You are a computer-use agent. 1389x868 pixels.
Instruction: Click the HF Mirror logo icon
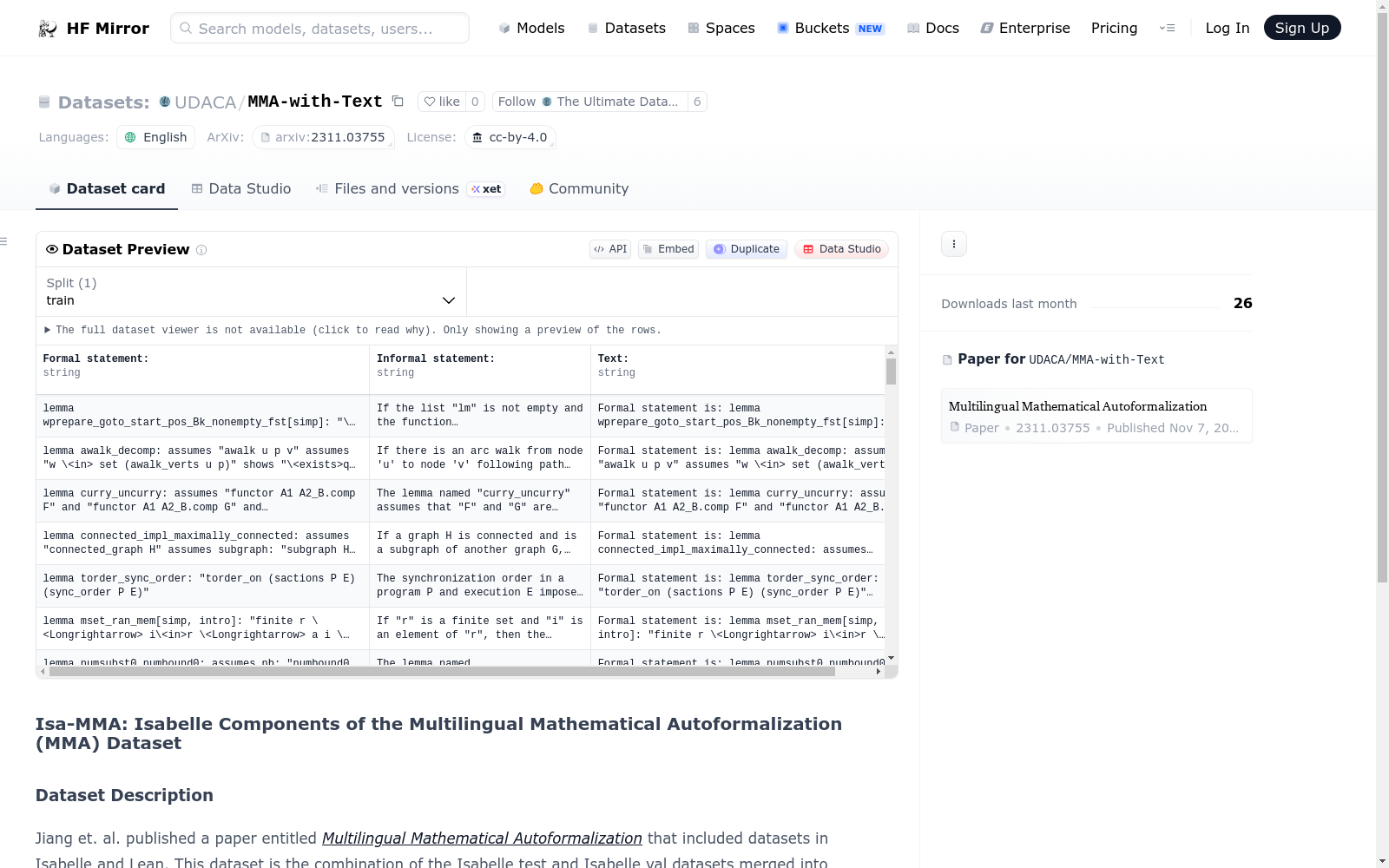48,29
